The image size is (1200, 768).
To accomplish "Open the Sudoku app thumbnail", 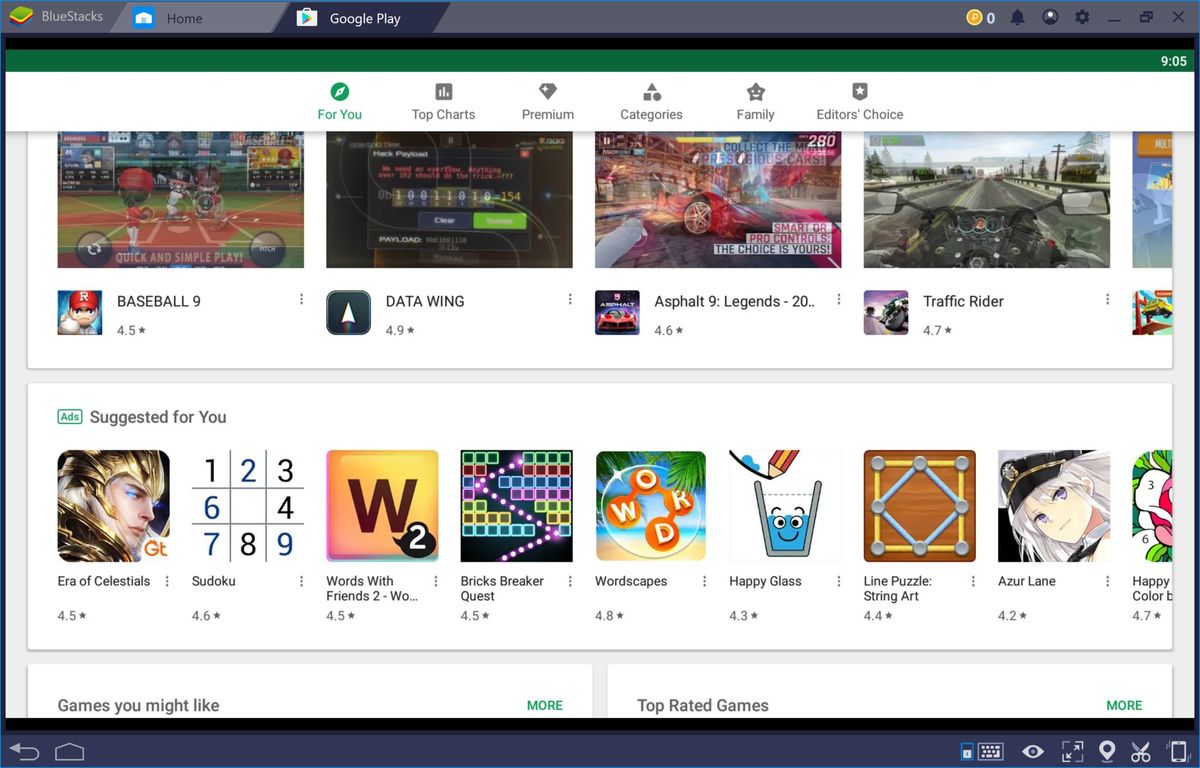I will click(x=247, y=505).
